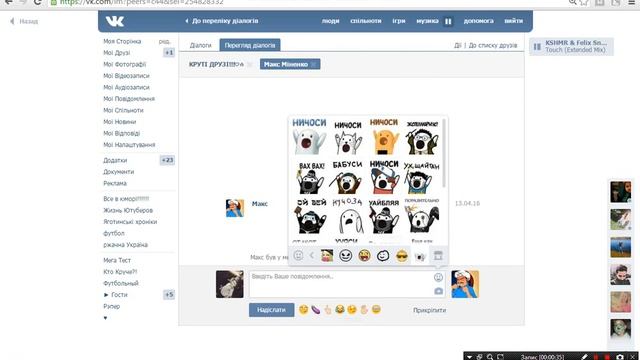
Task: Click Назад back link
Action: click(x=24, y=21)
